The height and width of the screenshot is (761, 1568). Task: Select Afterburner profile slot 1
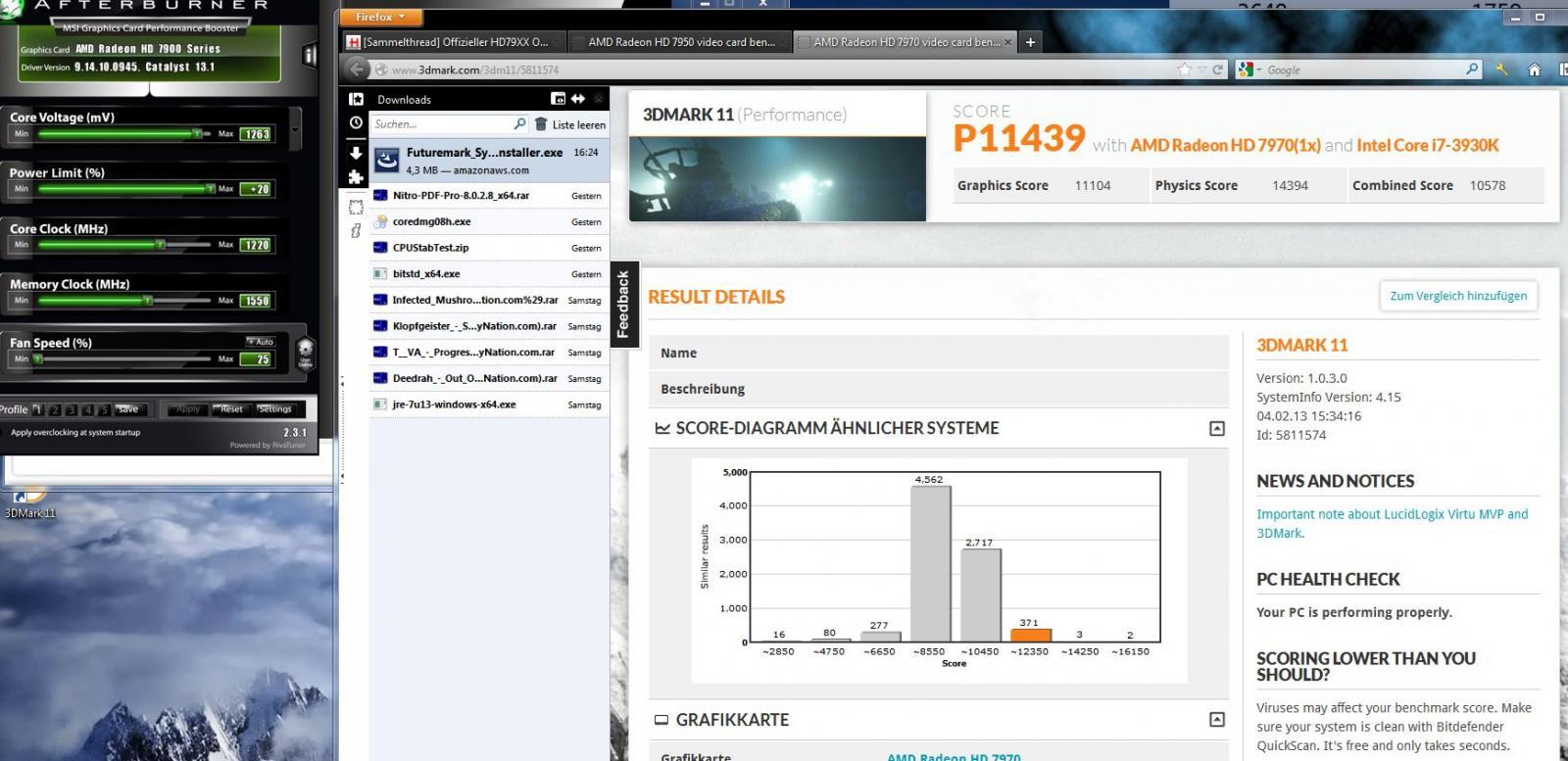click(x=38, y=409)
